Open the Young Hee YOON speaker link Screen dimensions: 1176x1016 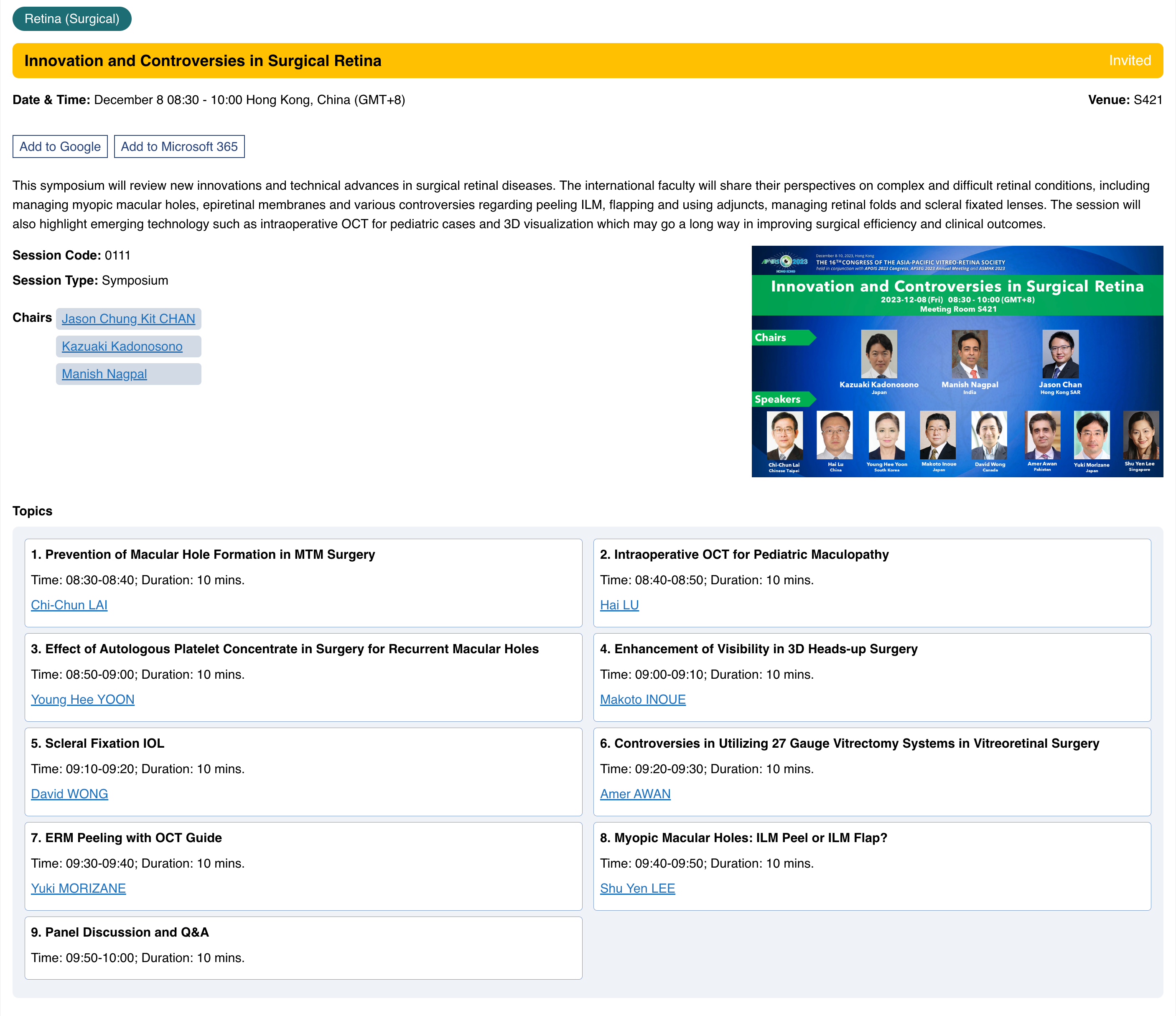pyautogui.click(x=83, y=699)
